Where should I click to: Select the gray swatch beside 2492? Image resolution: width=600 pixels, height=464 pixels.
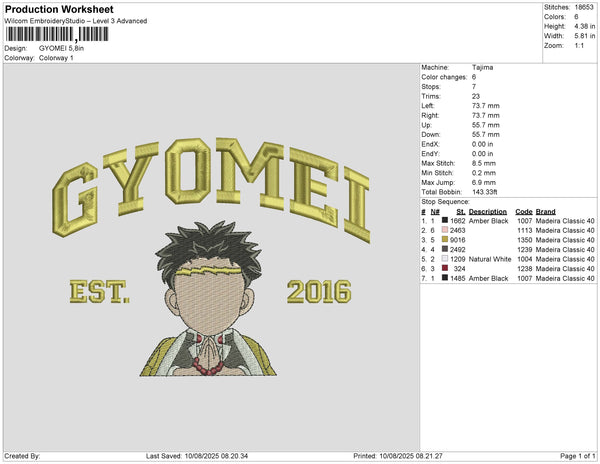pyautogui.click(x=445, y=249)
